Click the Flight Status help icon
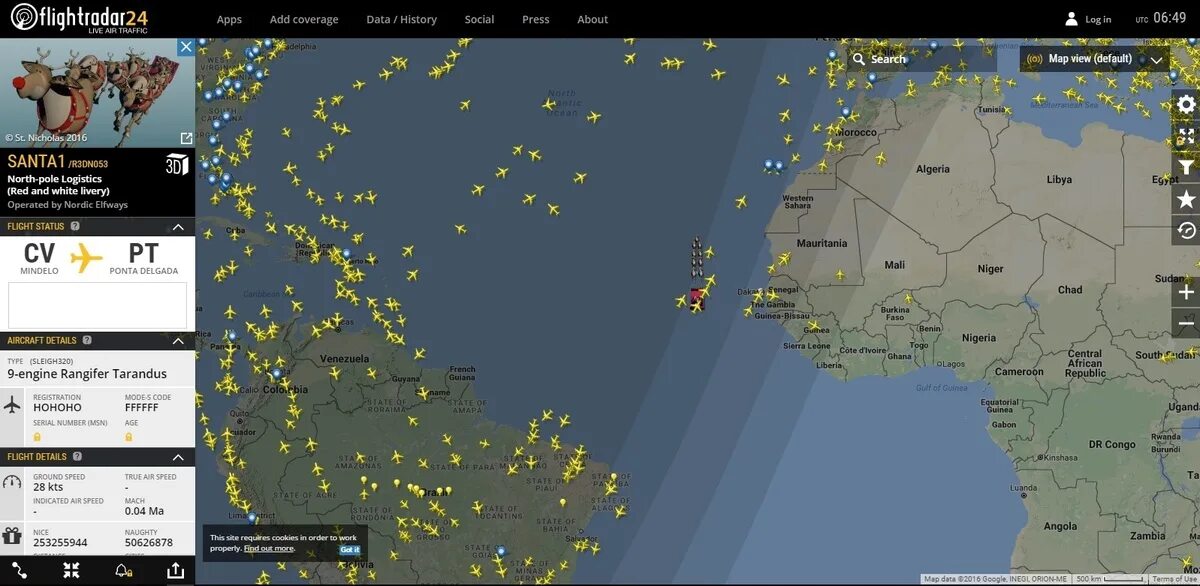This screenshot has width=1200, height=586. pos(74,227)
